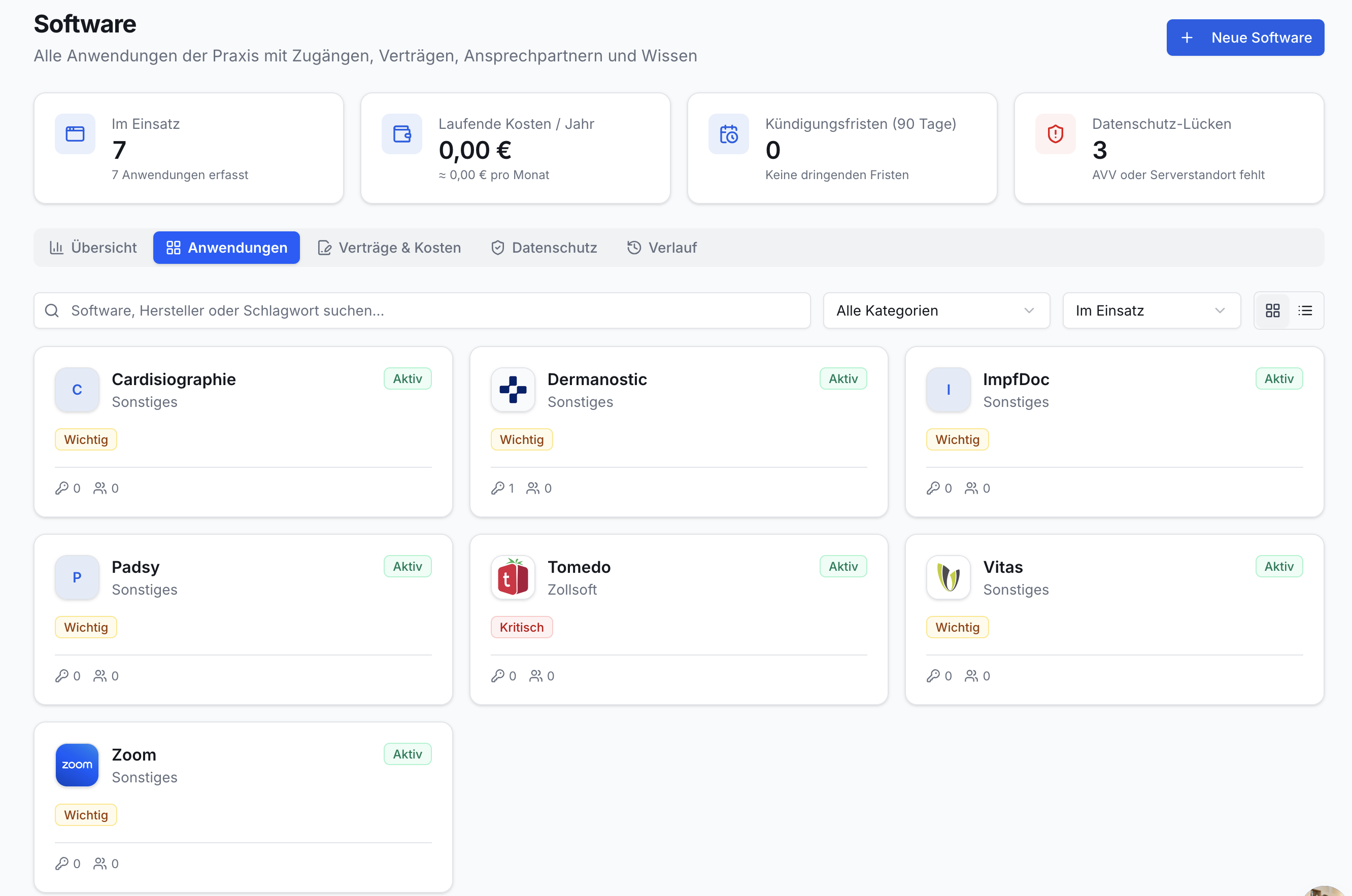Switch to list view
Screen dimensions: 1352x896
(x=1305, y=311)
